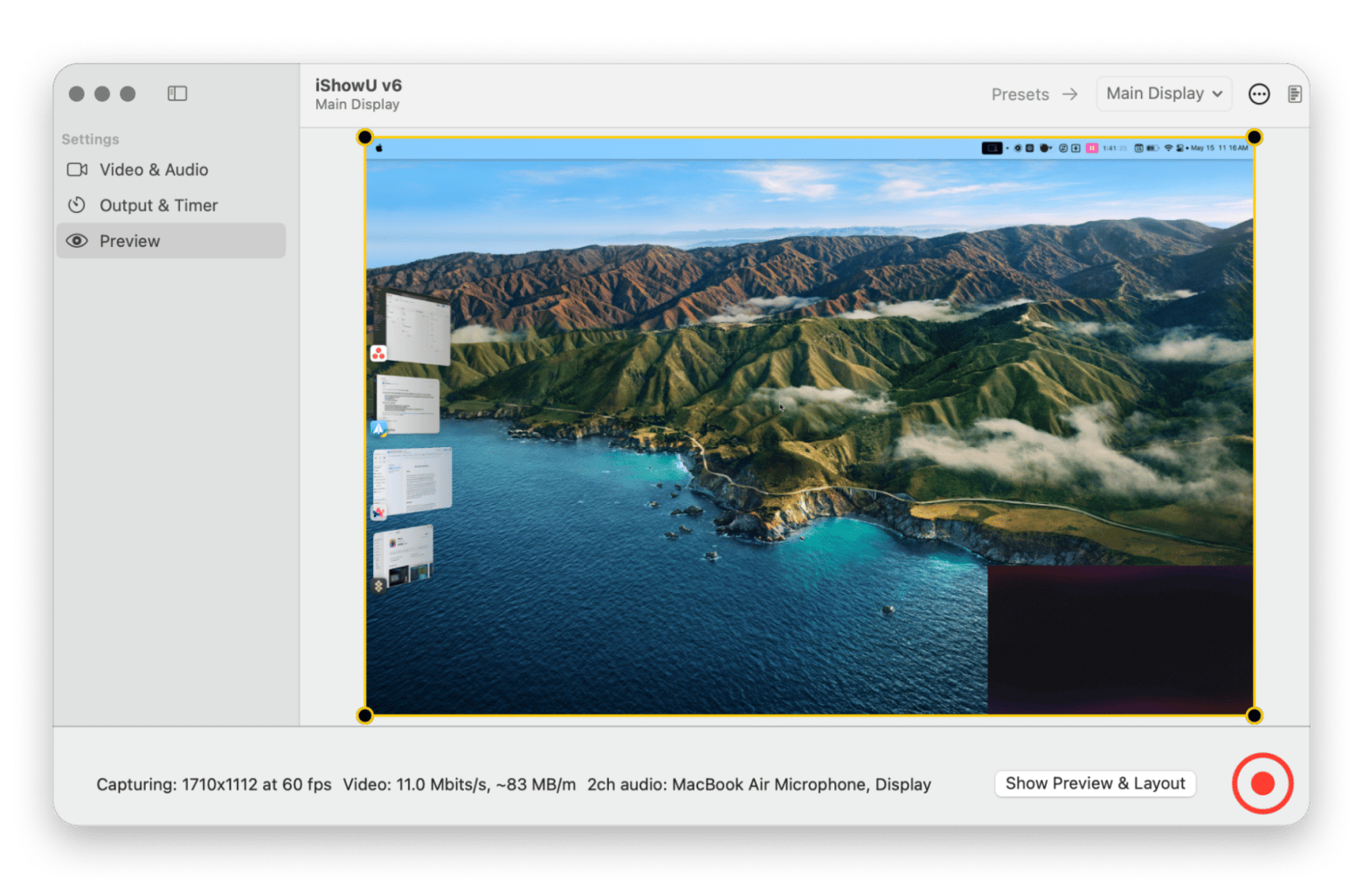Select the Preview settings entry

tap(129, 241)
